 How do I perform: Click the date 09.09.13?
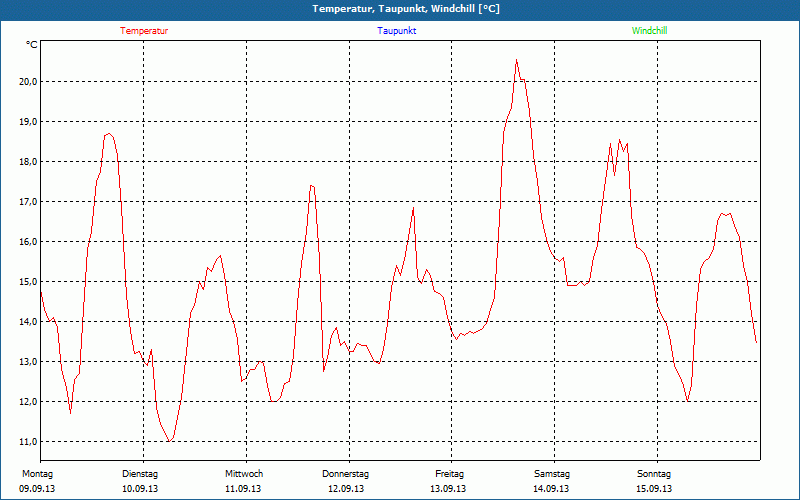tap(37, 489)
